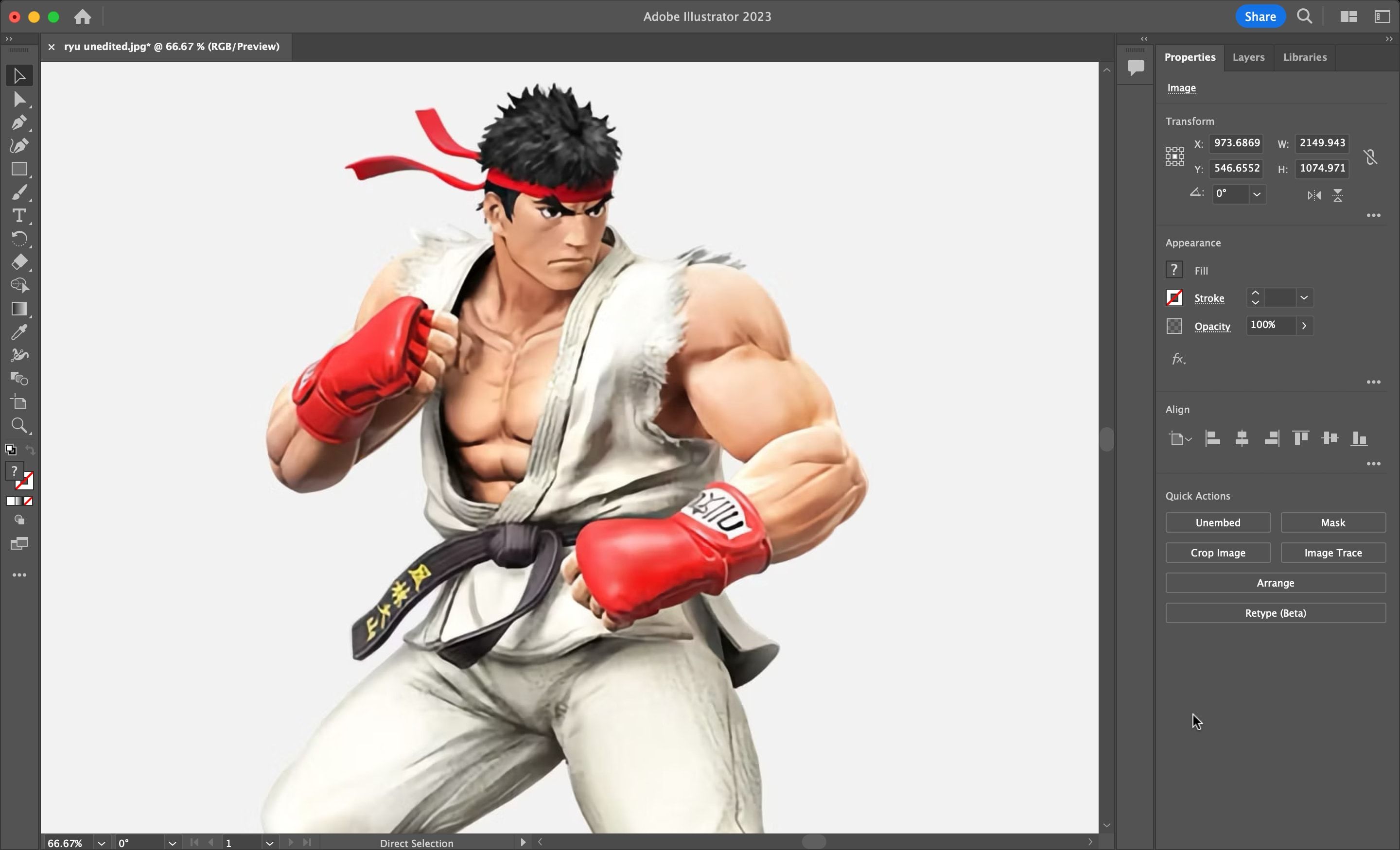Select the Paintbrush tool
This screenshot has width=1400, height=850.
[19, 192]
